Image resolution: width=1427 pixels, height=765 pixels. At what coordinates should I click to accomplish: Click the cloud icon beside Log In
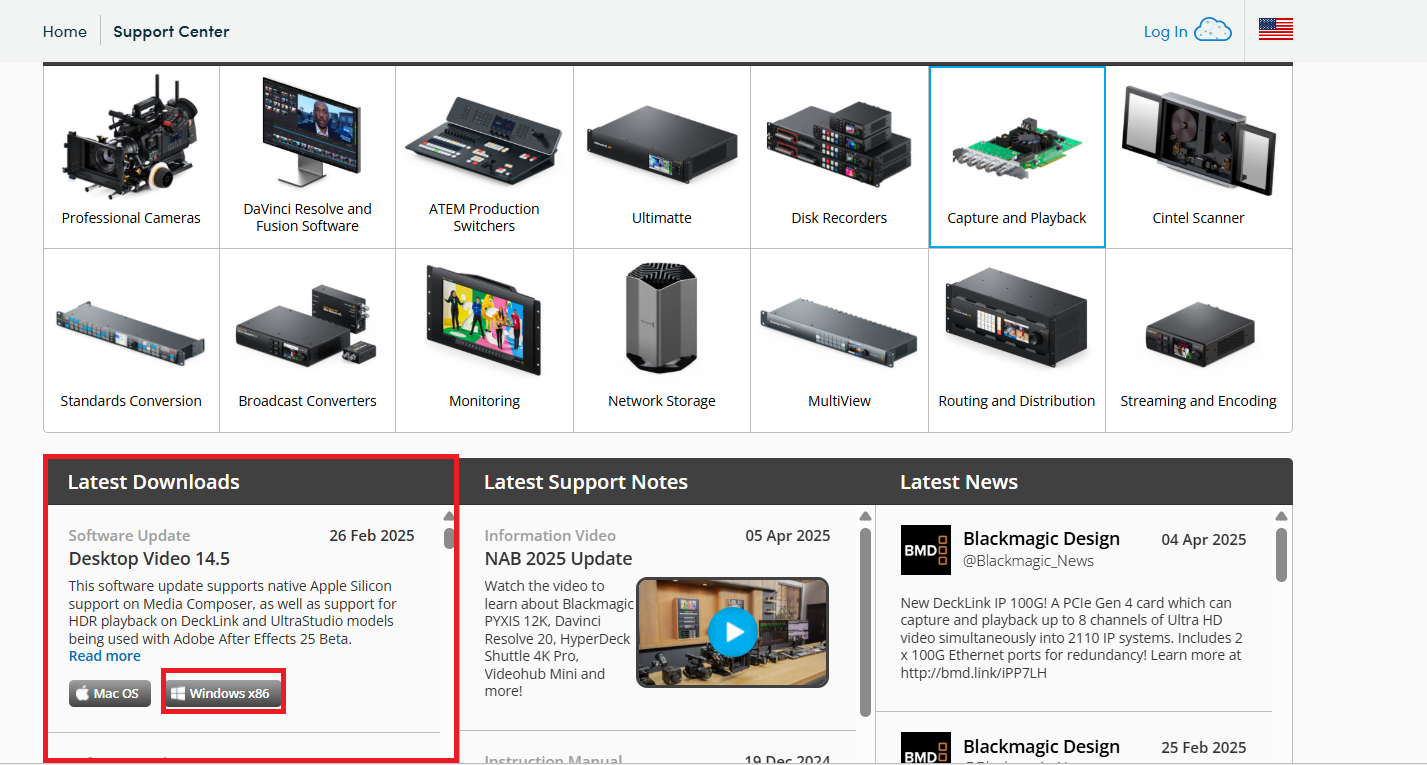pos(1214,30)
